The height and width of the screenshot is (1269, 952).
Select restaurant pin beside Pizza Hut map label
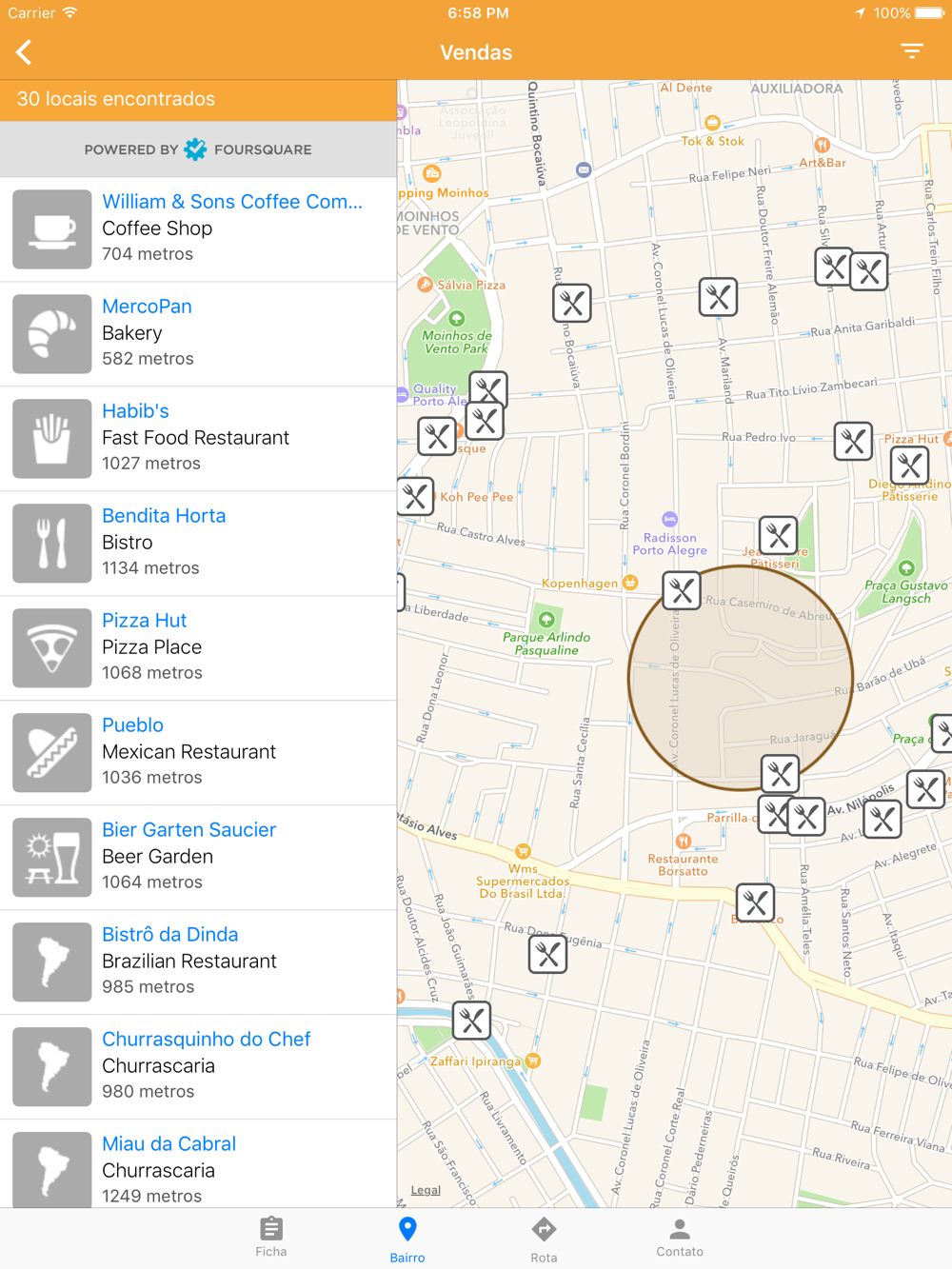pyautogui.click(x=910, y=466)
